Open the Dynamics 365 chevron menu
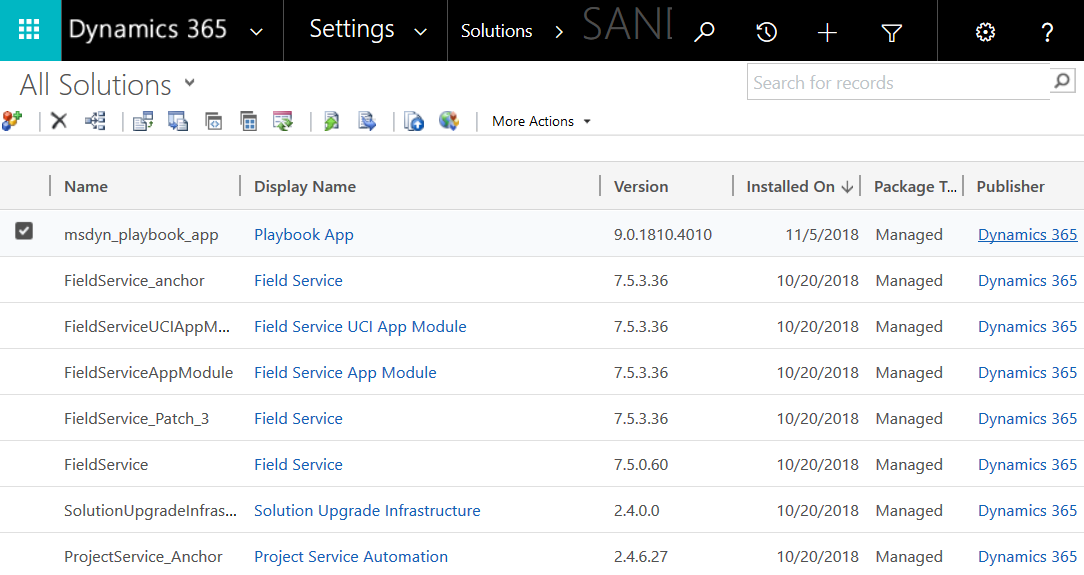 (256, 32)
